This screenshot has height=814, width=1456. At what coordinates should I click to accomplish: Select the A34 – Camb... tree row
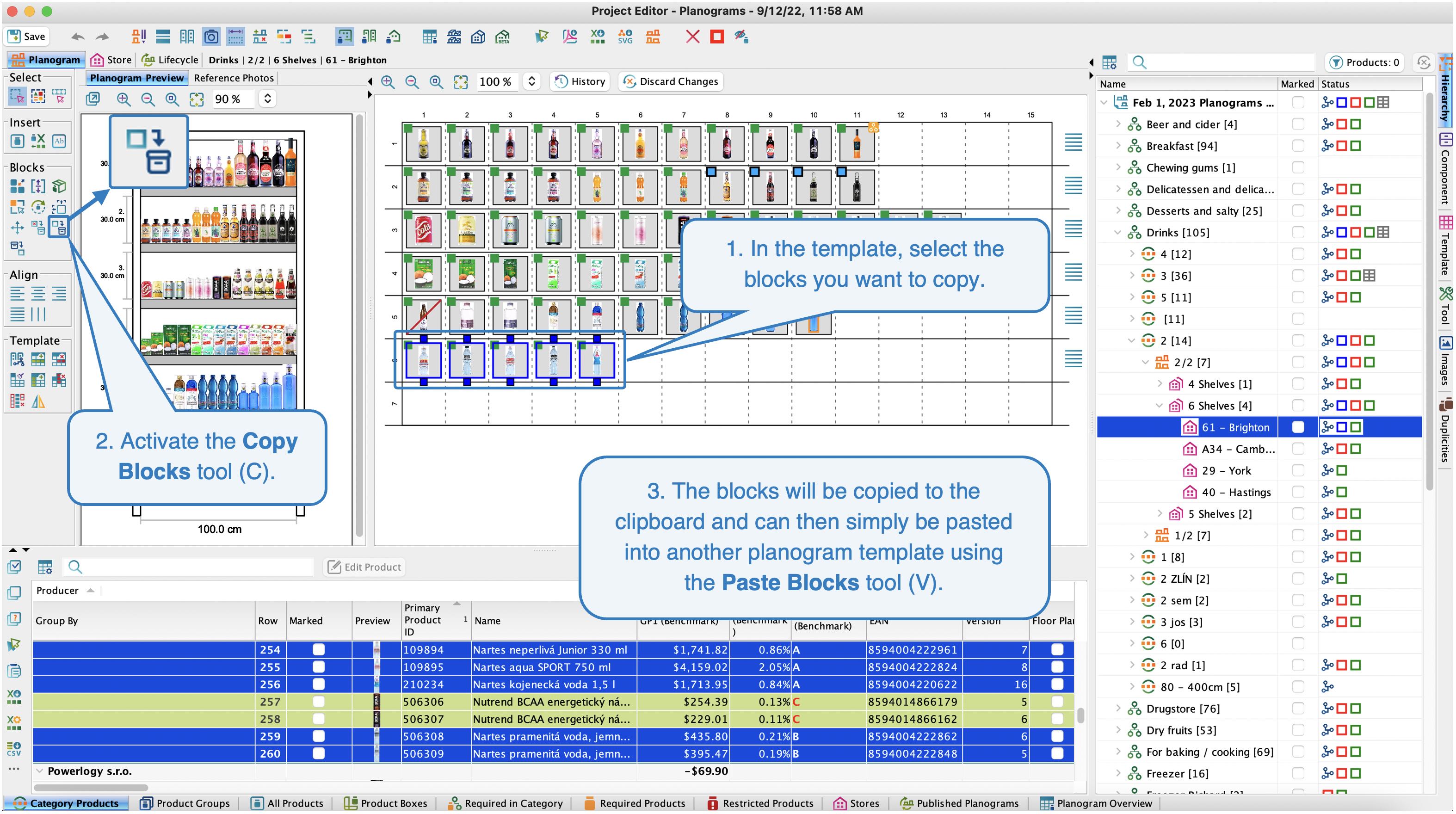(1238, 449)
